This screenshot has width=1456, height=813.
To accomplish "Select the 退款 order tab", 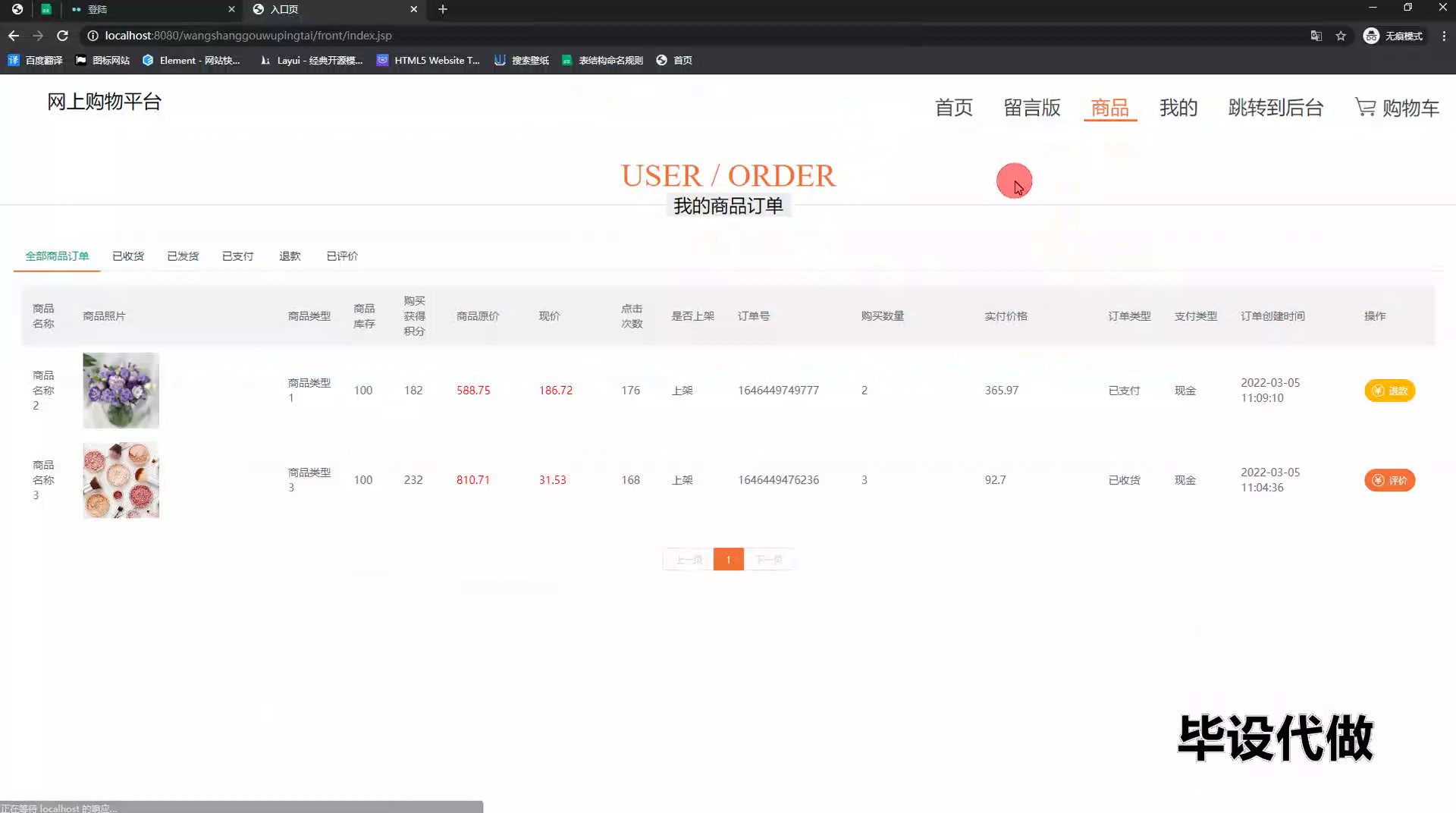I will tap(290, 256).
